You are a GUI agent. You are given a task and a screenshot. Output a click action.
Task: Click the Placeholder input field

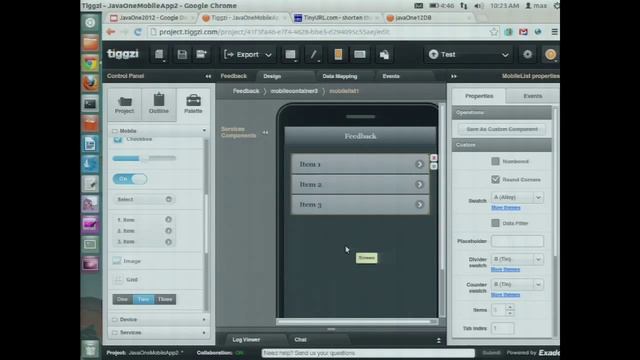(x=517, y=241)
